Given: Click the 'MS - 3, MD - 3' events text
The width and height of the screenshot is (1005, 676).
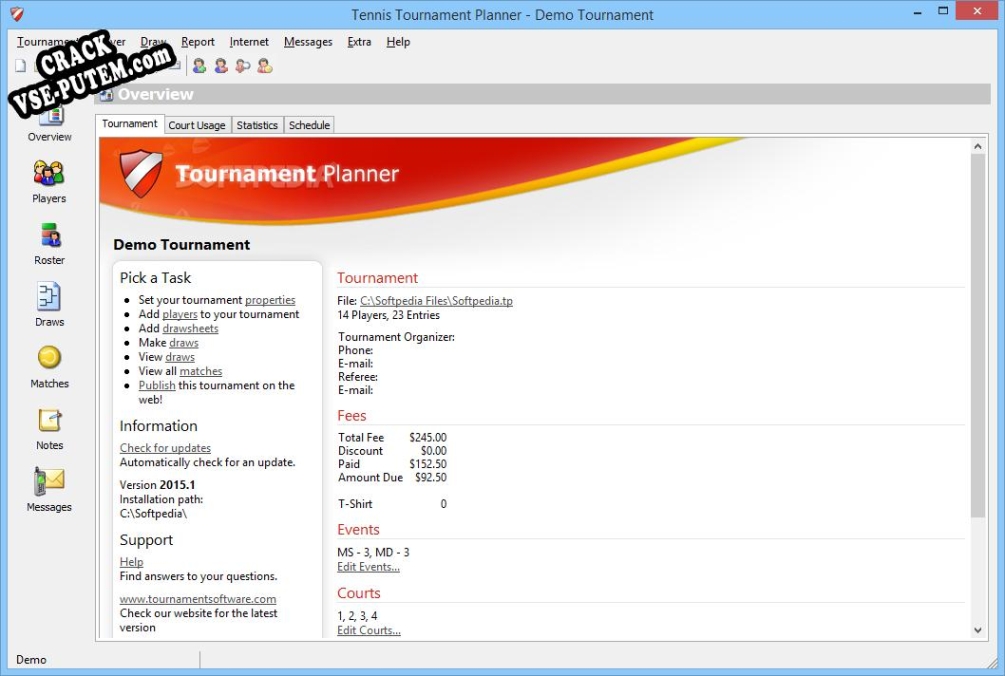Looking at the screenshot, I should click(x=373, y=552).
